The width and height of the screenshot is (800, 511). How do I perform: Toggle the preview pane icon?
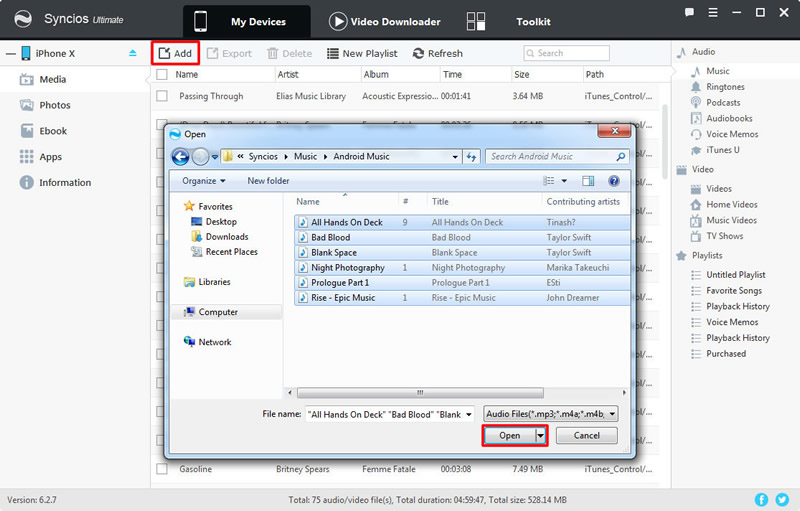click(588, 181)
